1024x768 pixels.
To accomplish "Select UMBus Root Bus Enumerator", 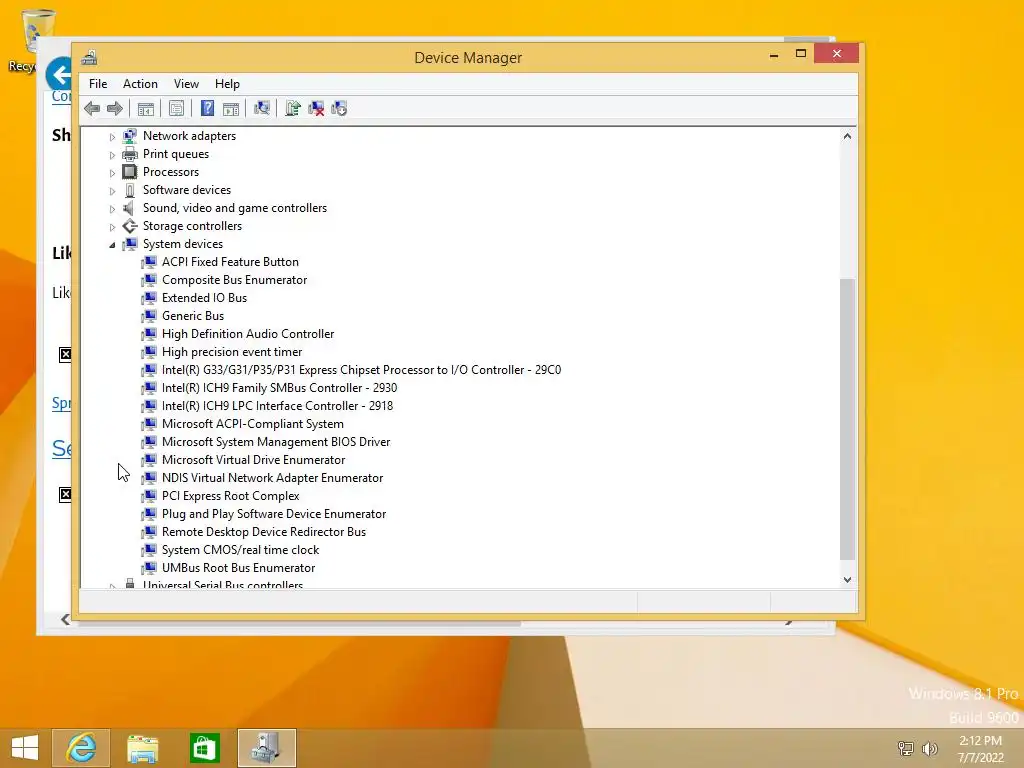I will (238, 568).
